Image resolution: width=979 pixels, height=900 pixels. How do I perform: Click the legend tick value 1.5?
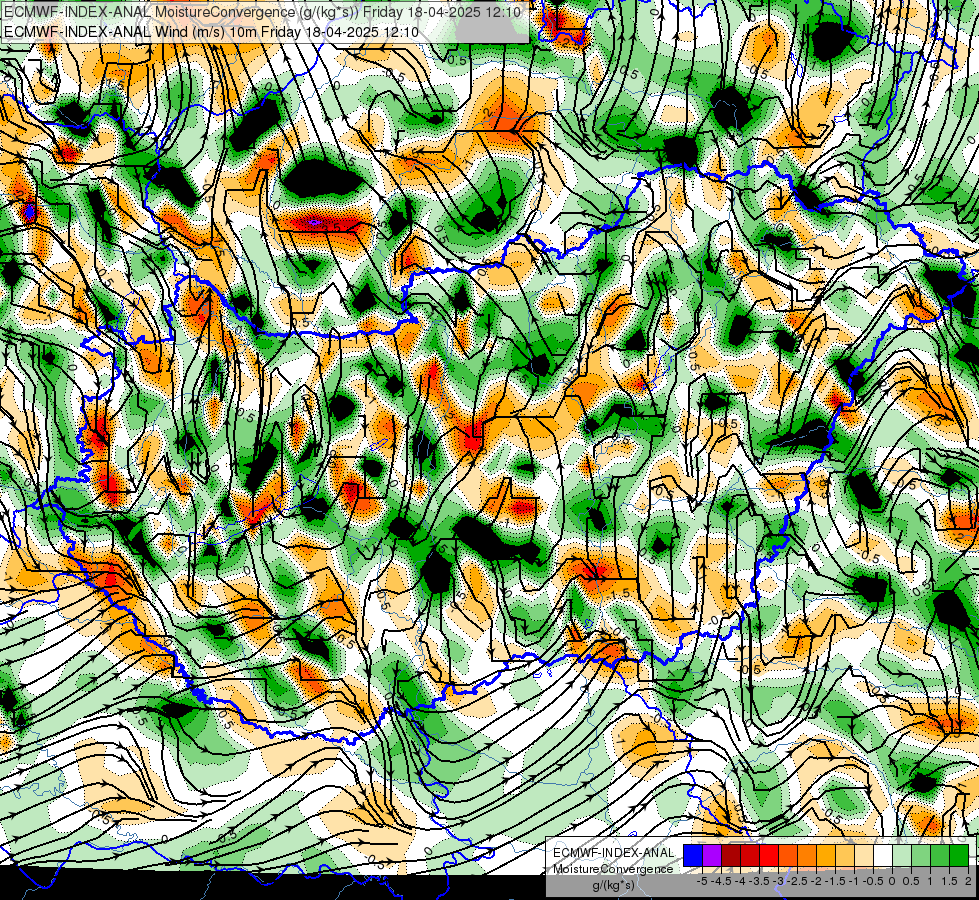(x=949, y=881)
